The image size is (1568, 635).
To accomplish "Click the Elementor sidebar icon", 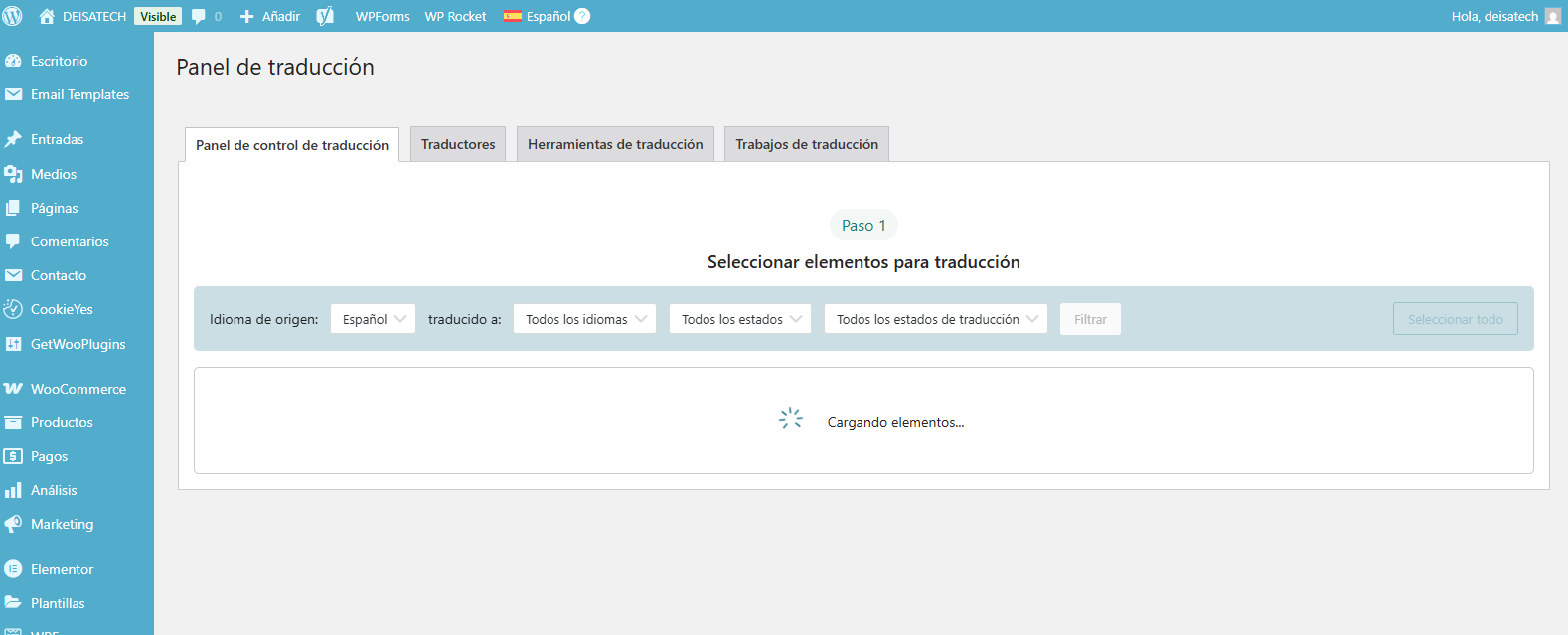I will tap(13, 569).
